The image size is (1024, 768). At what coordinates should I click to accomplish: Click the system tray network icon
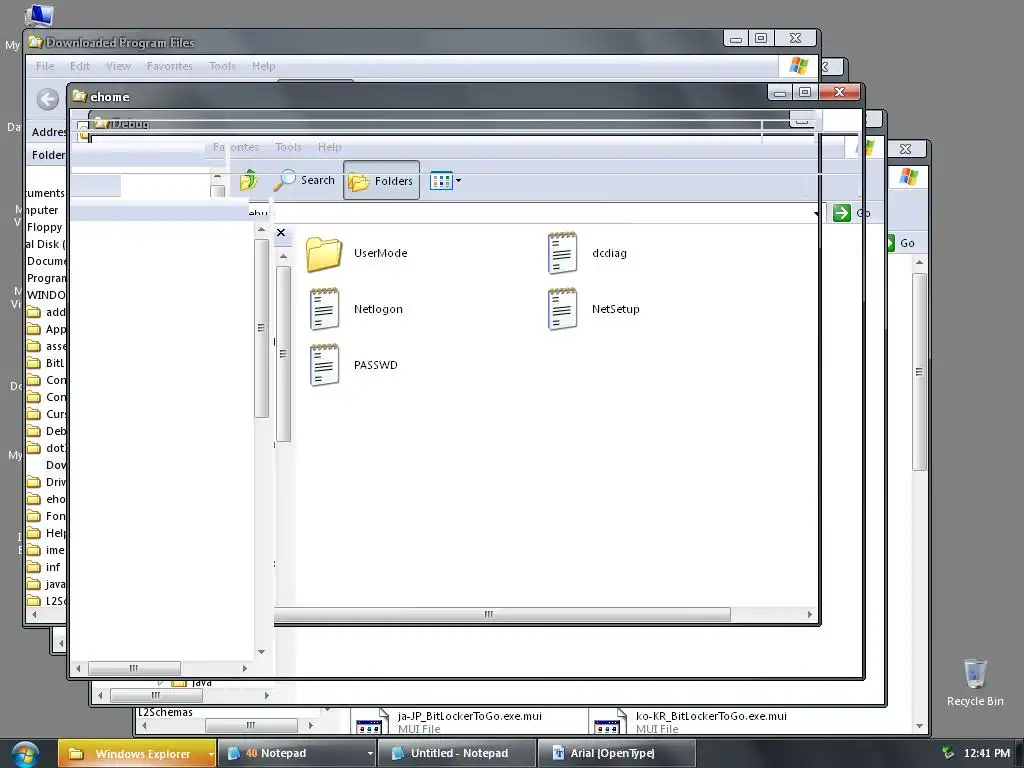pyautogui.click(x=948, y=753)
